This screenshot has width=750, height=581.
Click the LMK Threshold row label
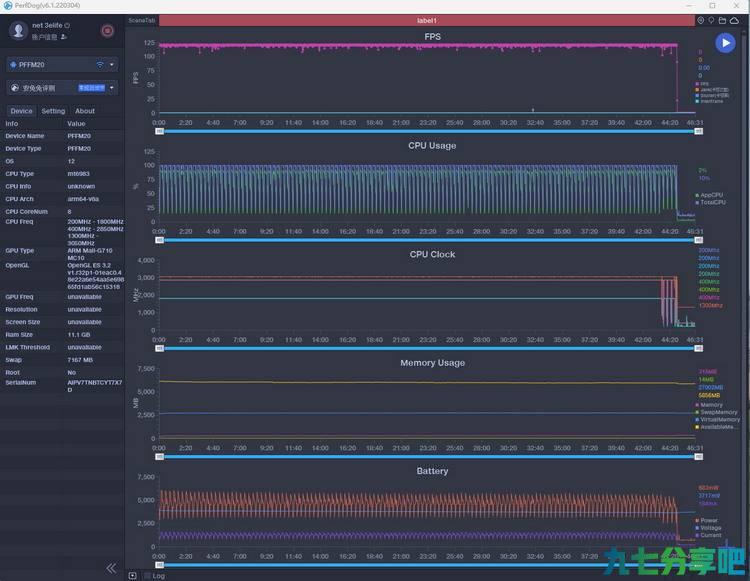pyautogui.click(x=27, y=347)
